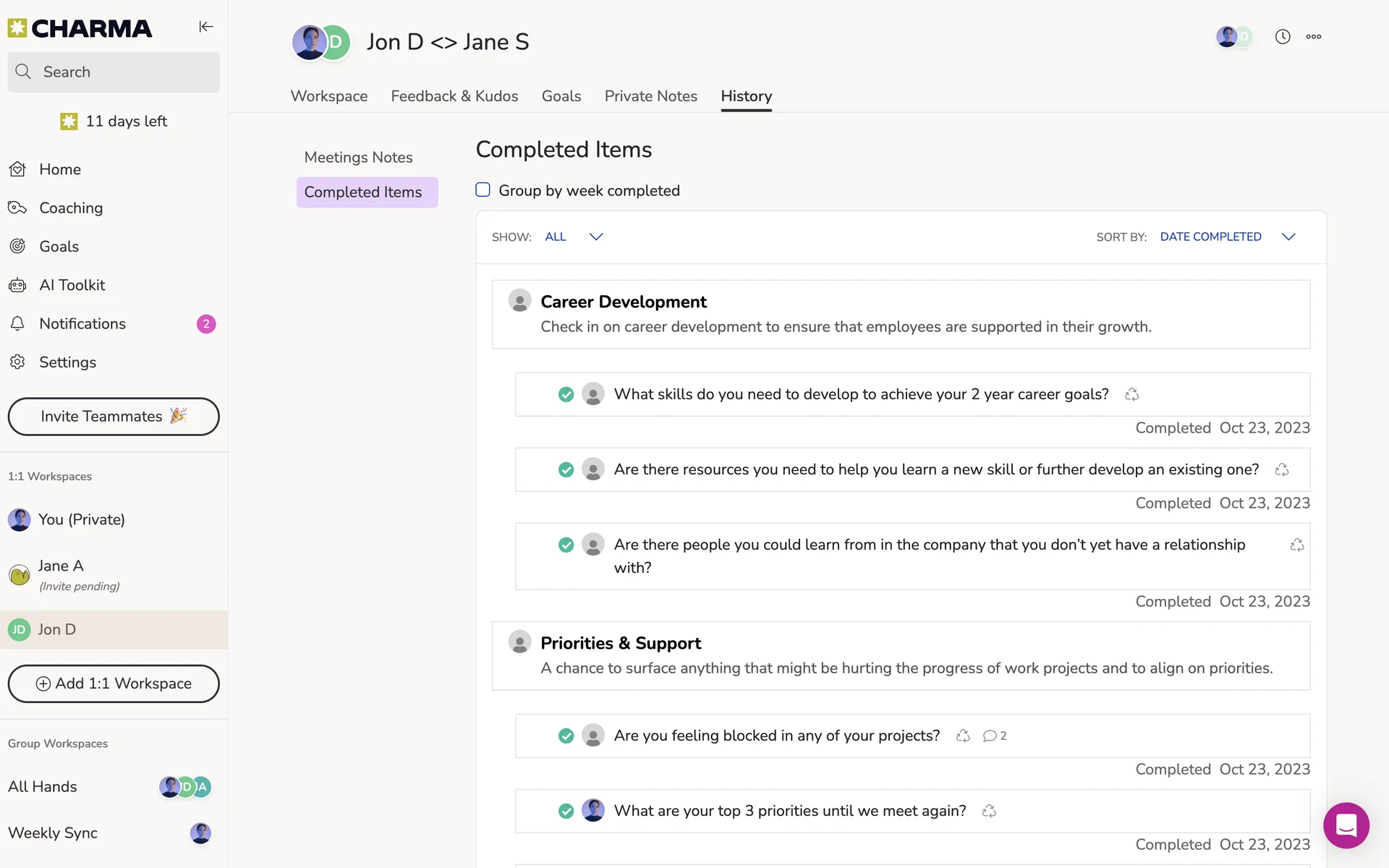
Task: Uncheck the resources you need item
Action: click(566, 469)
